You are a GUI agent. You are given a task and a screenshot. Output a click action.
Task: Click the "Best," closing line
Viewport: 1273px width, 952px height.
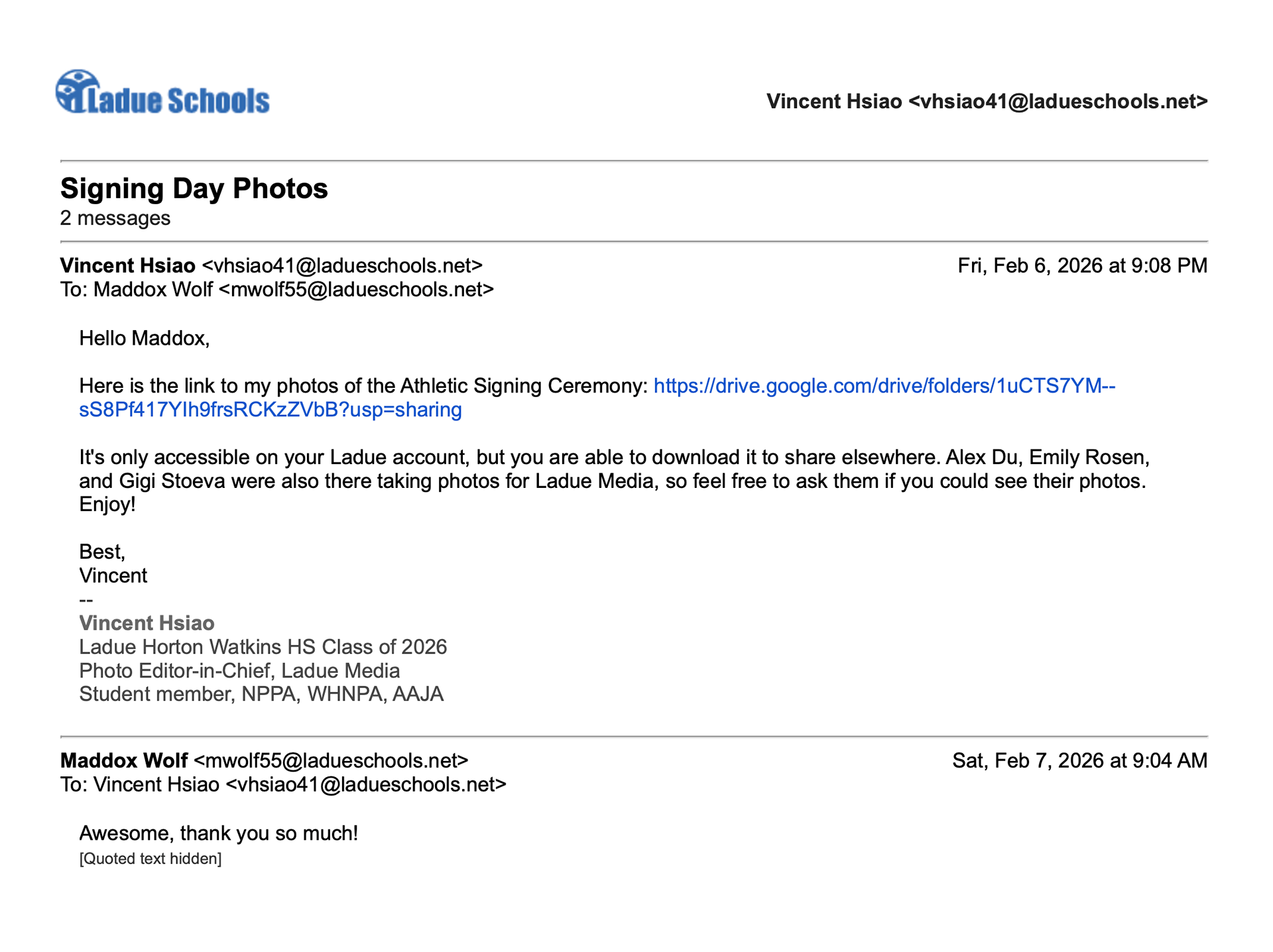point(102,552)
